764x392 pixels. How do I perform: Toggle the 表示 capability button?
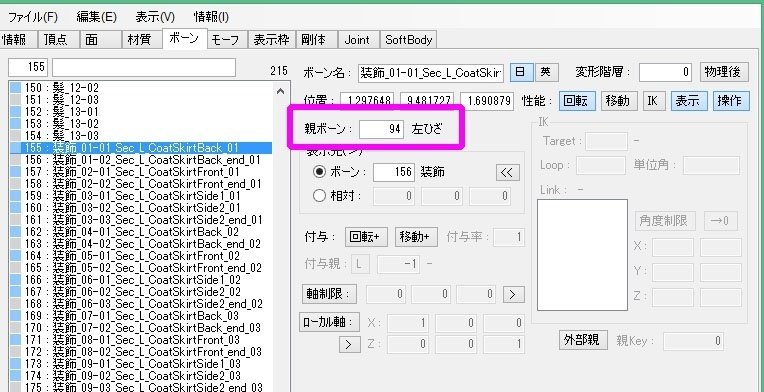click(688, 101)
